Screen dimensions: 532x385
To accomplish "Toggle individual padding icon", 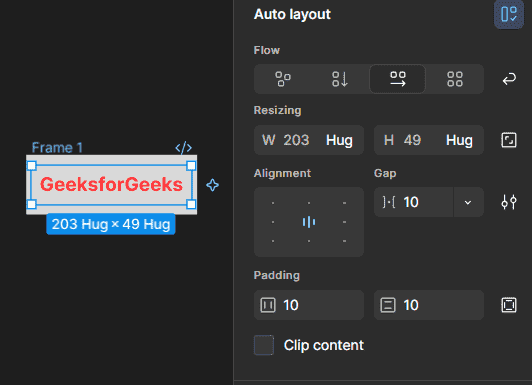I will coord(509,305).
